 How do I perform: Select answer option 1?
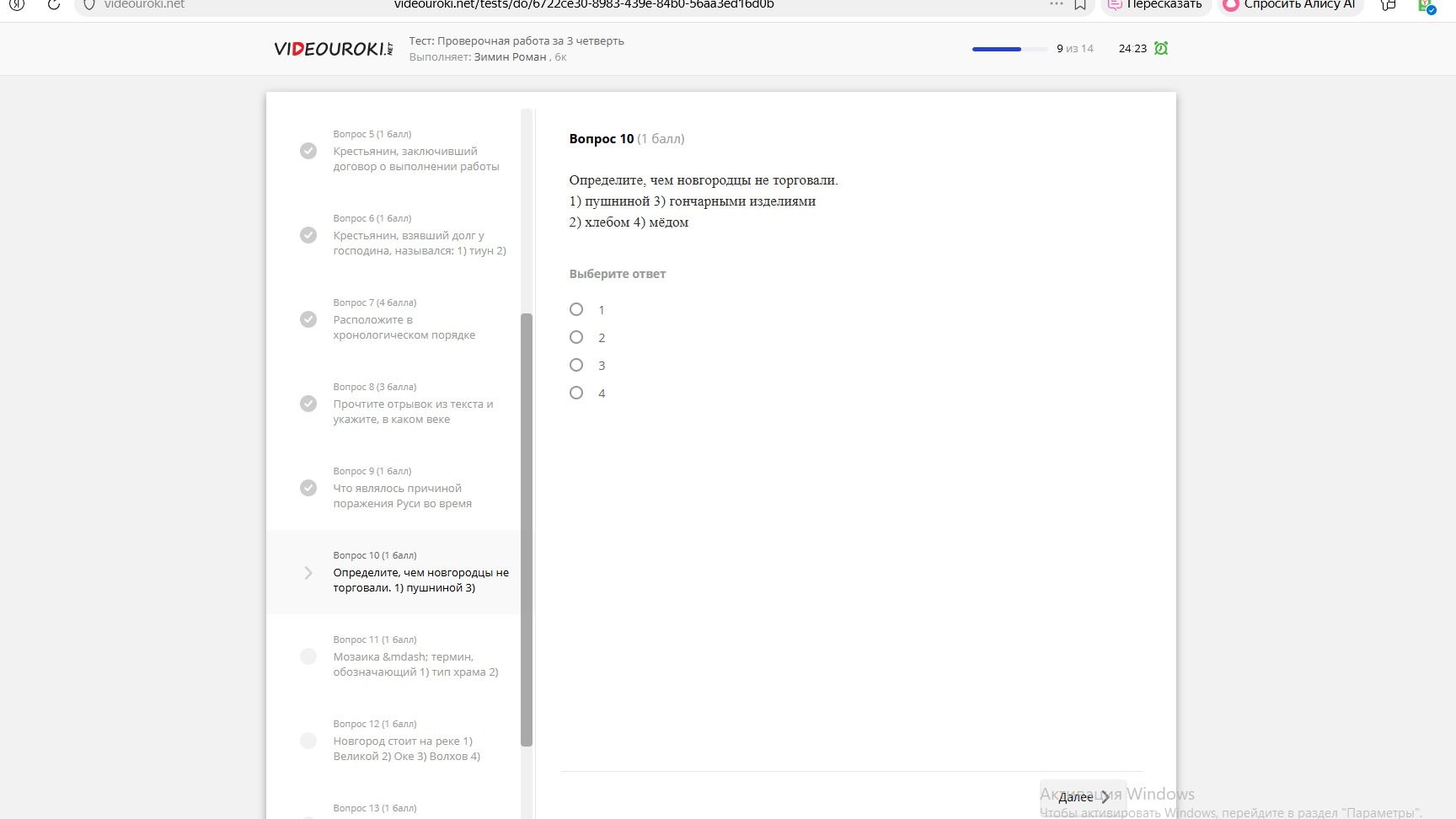(576, 309)
